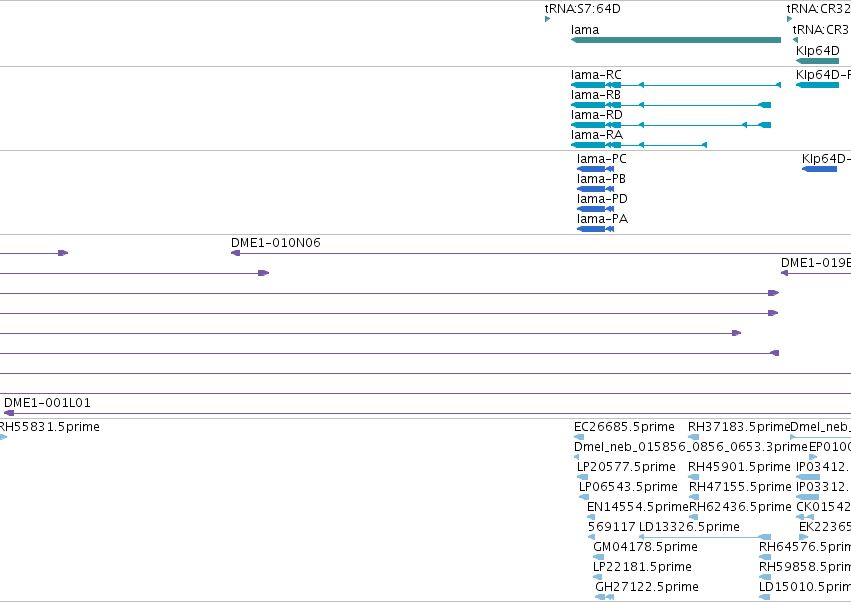Click the IP03412 EST feature bar
Screen dimensions: 851x602
[808, 478]
